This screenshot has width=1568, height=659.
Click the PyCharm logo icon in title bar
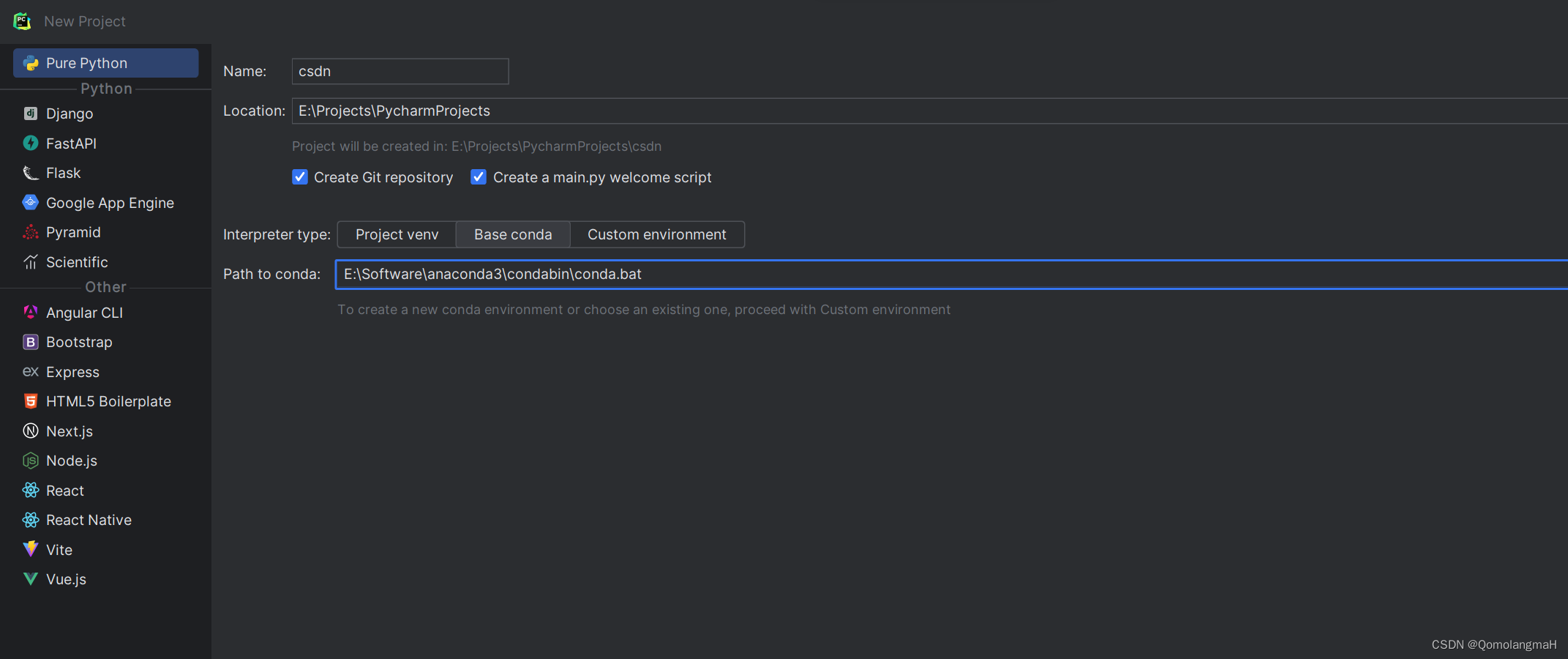[x=22, y=21]
